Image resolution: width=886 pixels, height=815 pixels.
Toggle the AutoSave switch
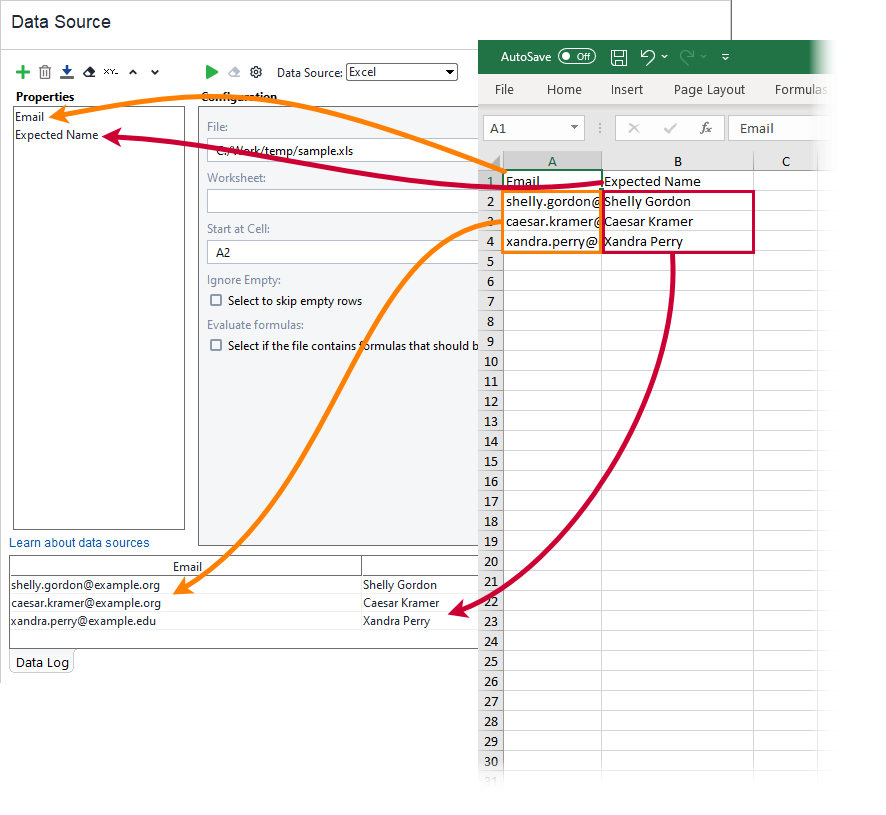pos(576,57)
